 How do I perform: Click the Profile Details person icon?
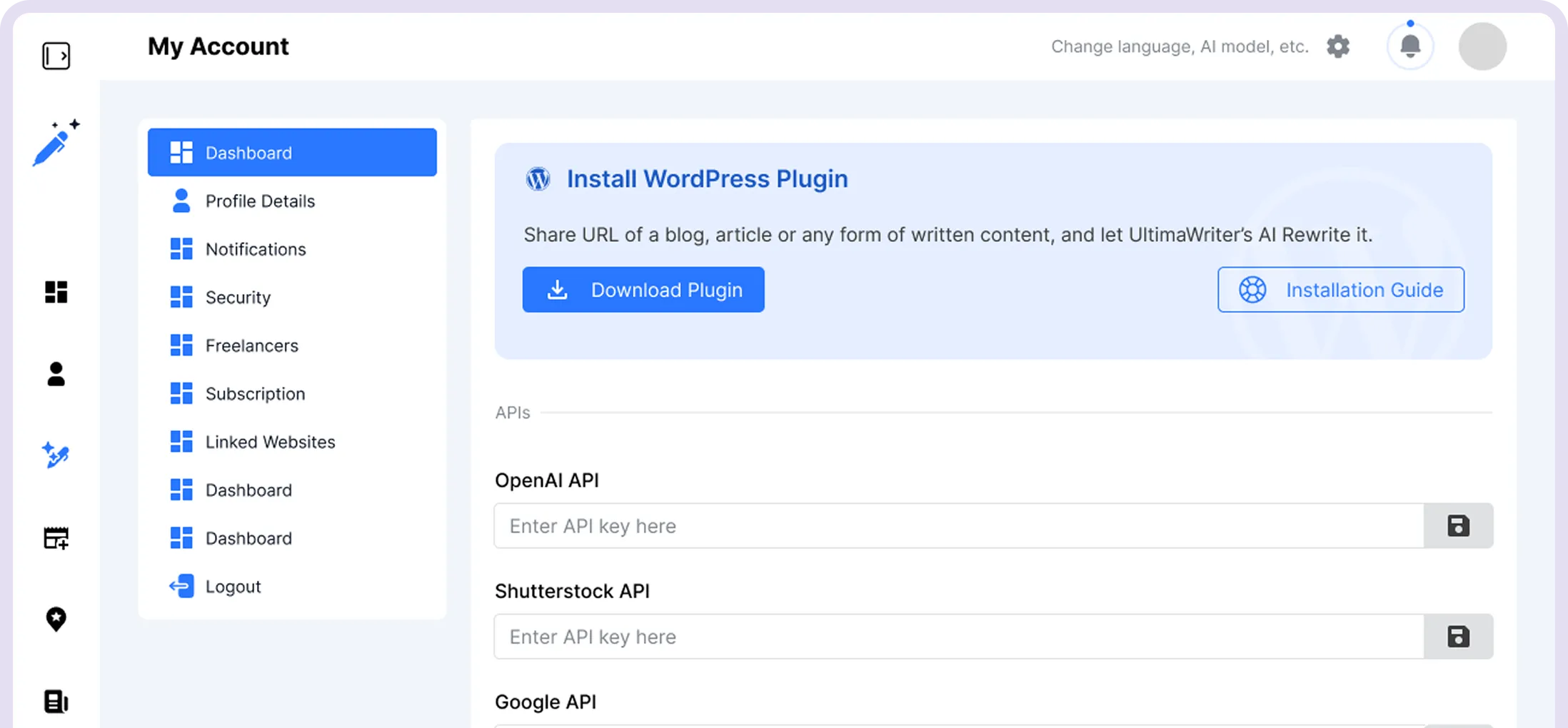click(x=181, y=201)
